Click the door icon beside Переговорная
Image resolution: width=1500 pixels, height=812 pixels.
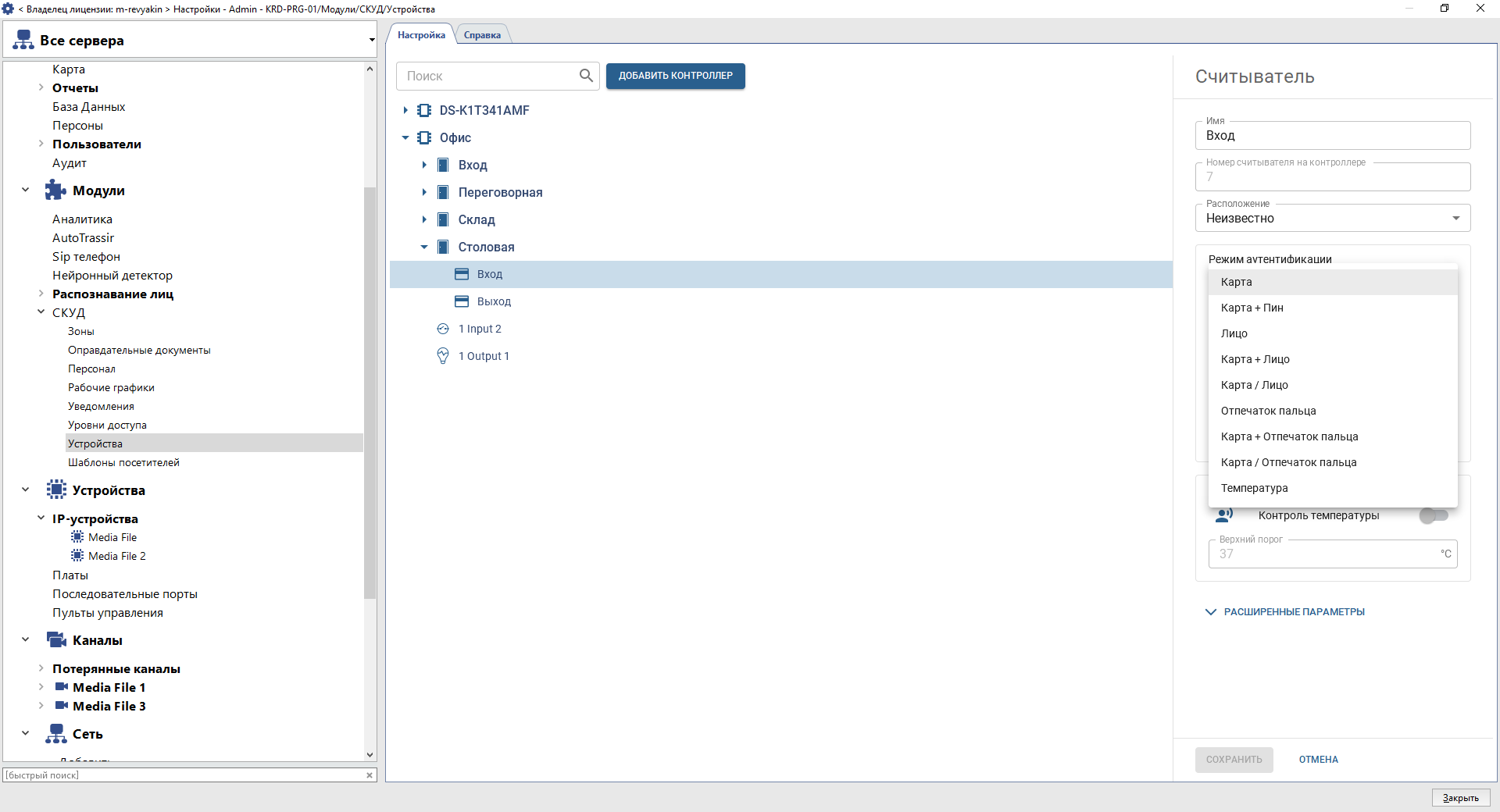(443, 193)
